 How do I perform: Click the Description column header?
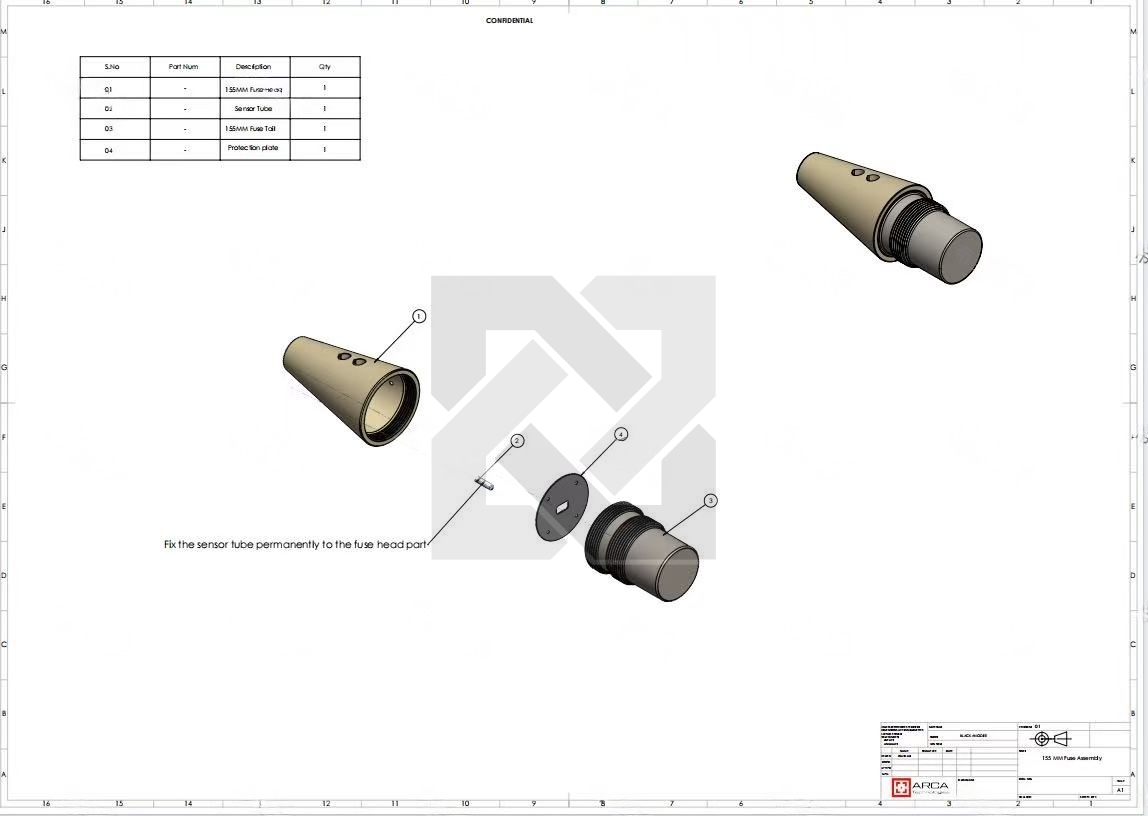point(254,67)
